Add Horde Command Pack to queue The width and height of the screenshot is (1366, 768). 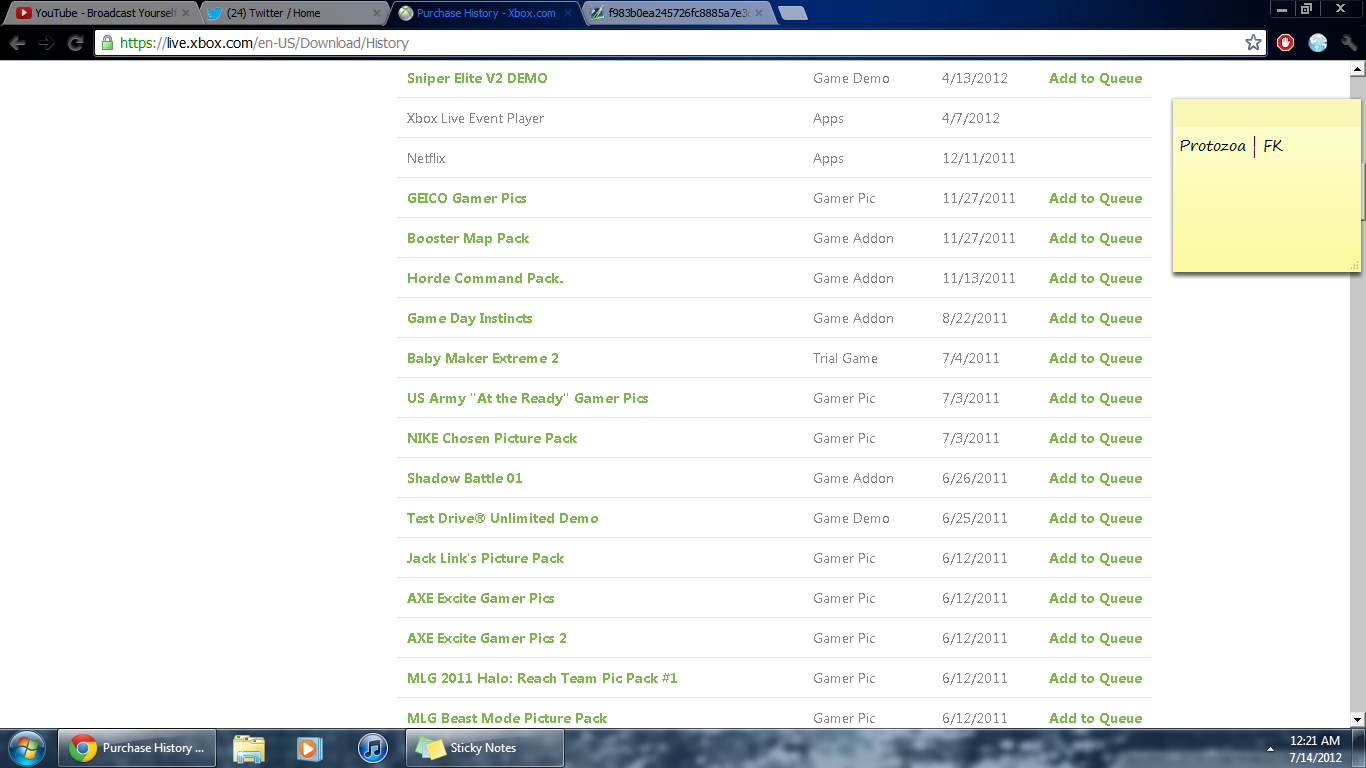tap(1095, 278)
